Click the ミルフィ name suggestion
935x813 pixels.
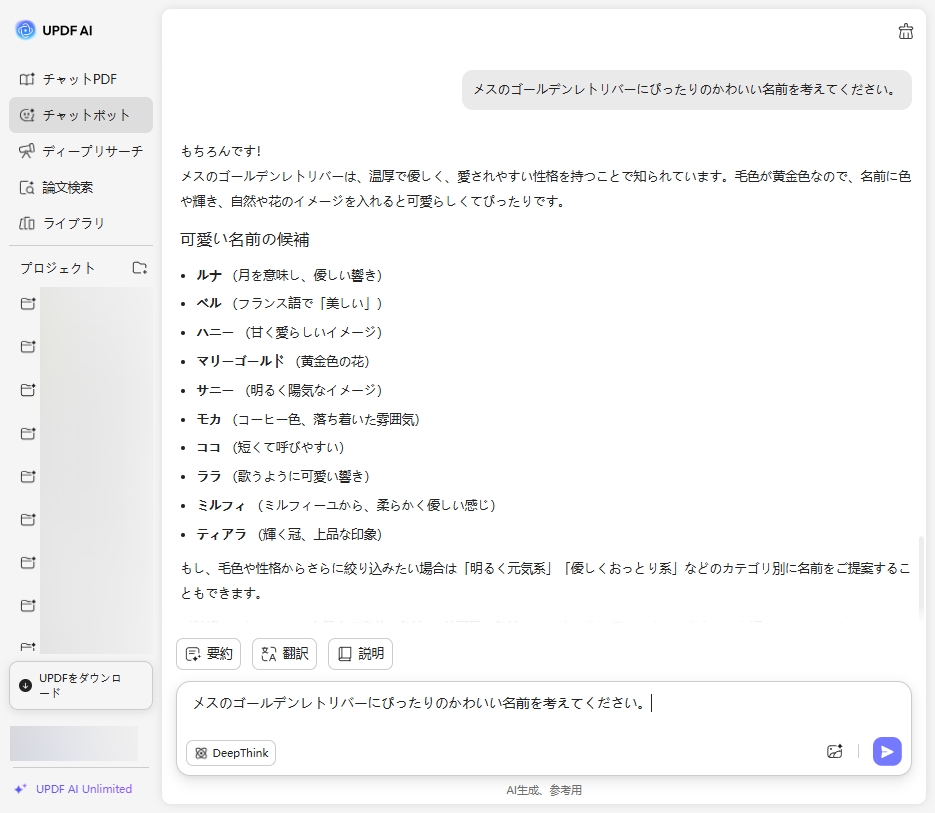[x=221, y=505]
